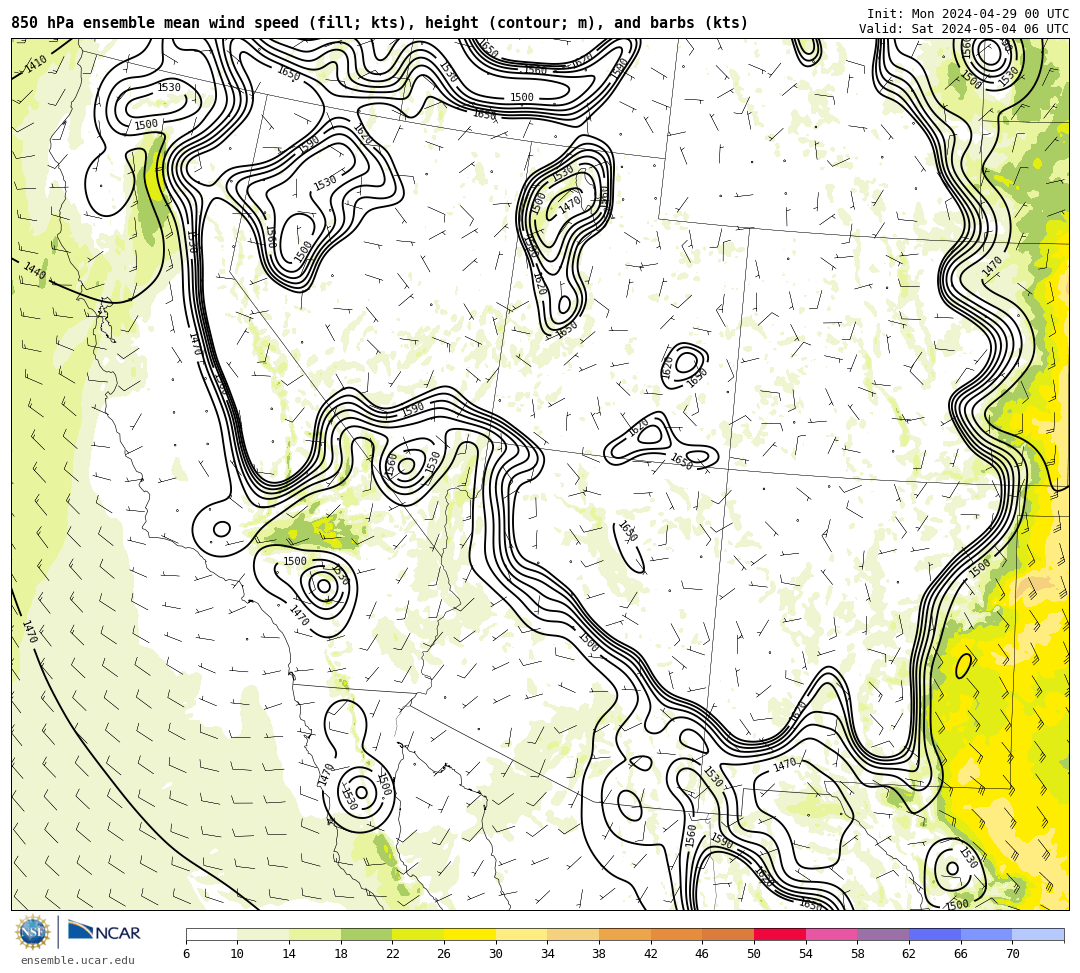Click the colorbar tick label 30
1080x973 pixels.
pyautogui.click(x=496, y=954)
